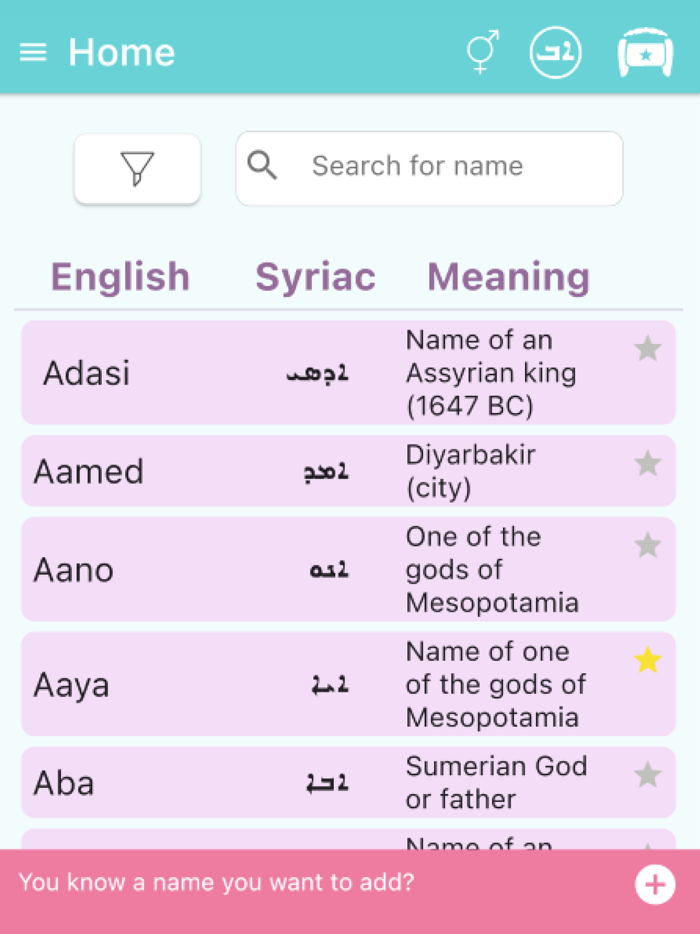700x934 pixels.
Task: Open the baby face favorites icon
Action: (x=645, y=52)
